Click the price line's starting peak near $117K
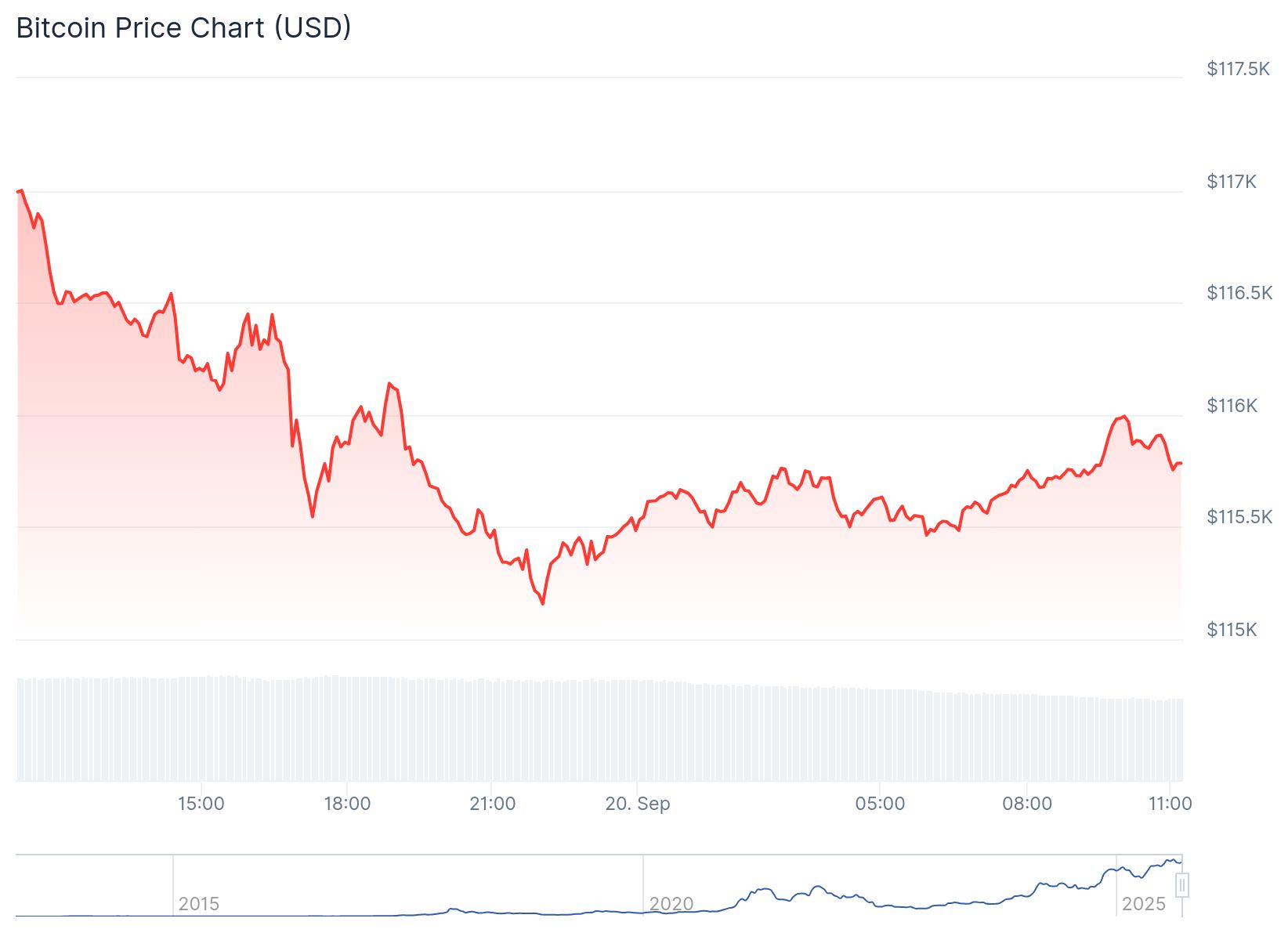The width and height of the screenshot is (1288, 940). point(21,190)
